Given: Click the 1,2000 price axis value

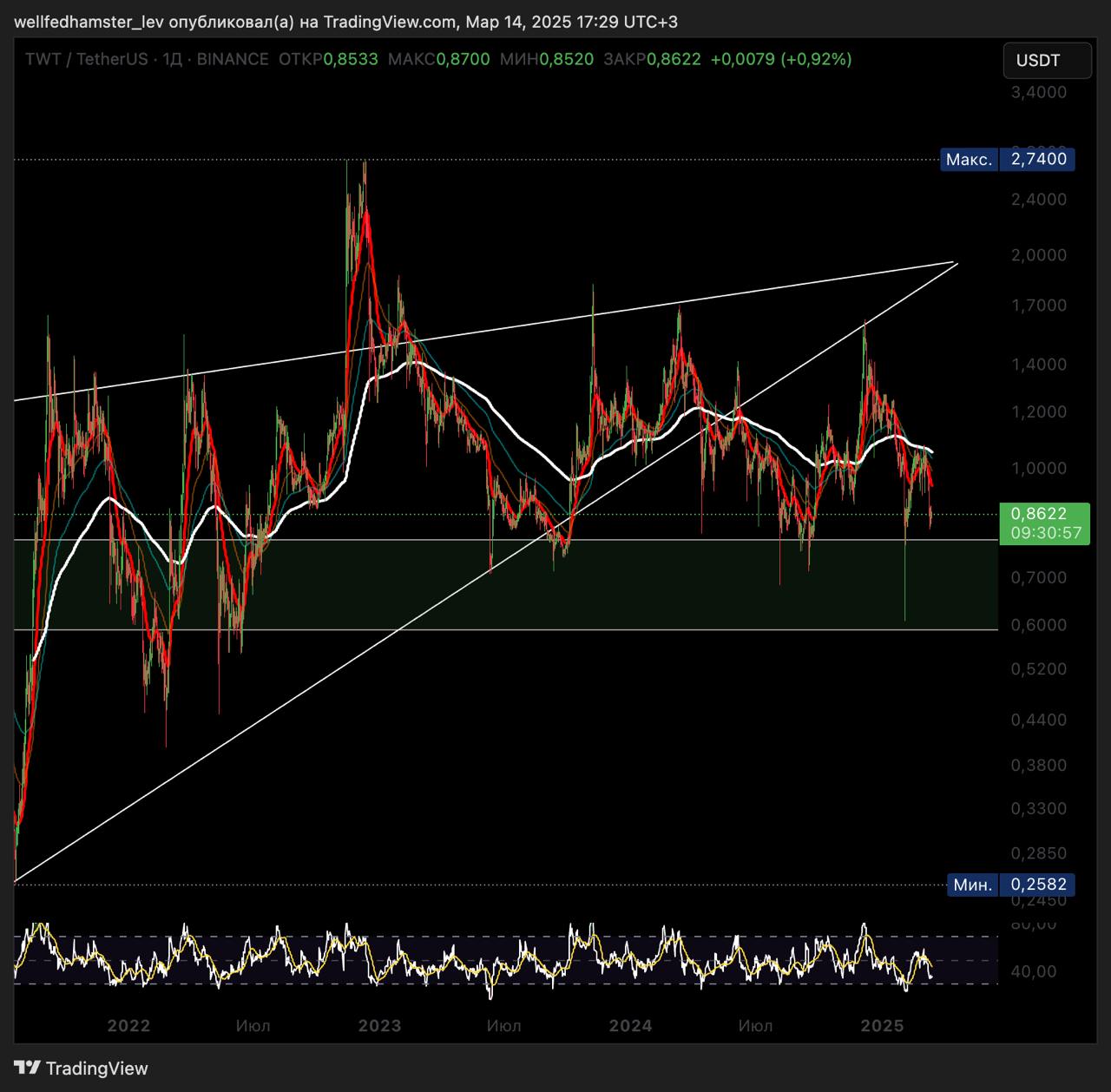Looking at the screenshot, I should coord(1039,411).
